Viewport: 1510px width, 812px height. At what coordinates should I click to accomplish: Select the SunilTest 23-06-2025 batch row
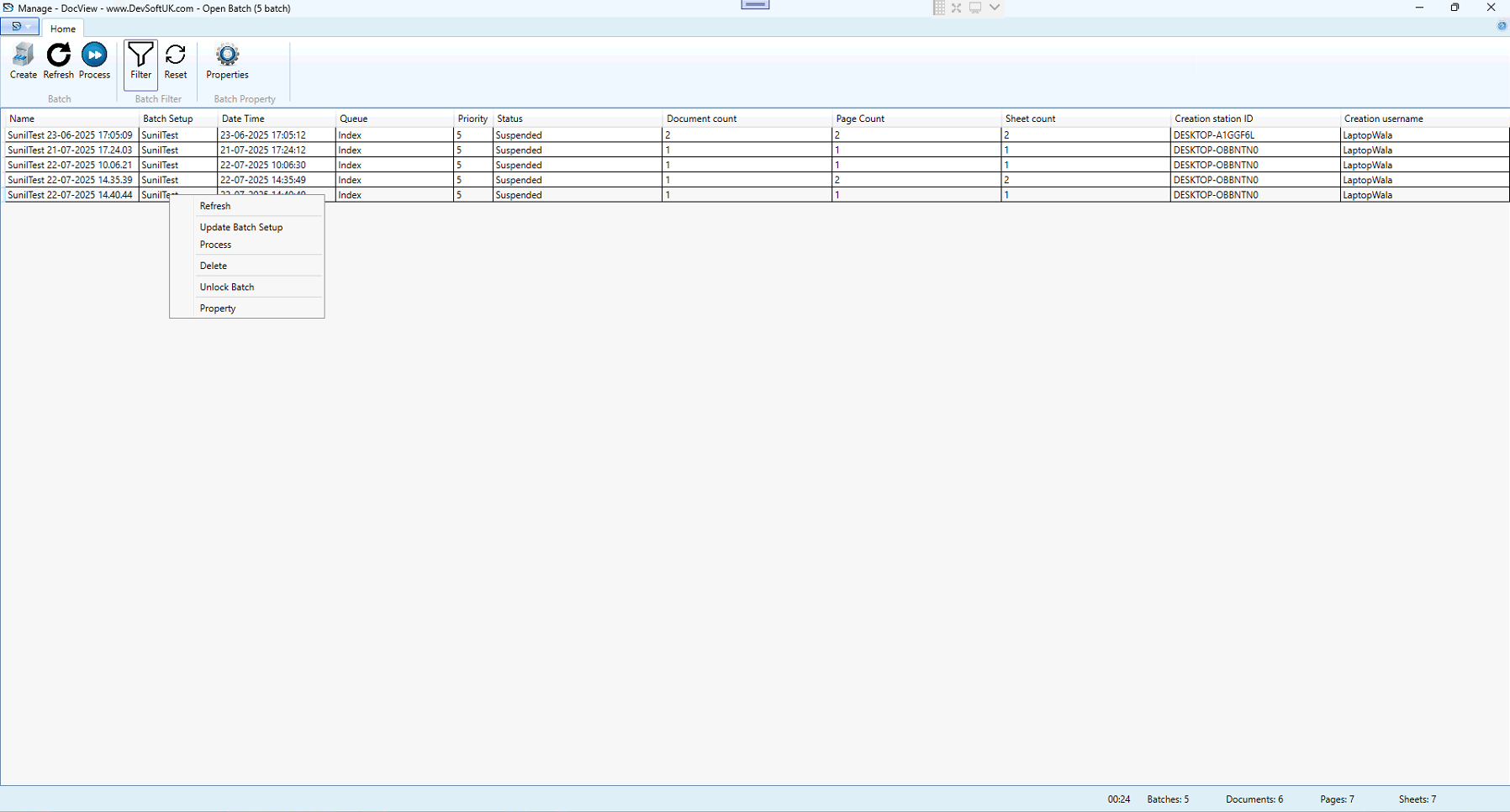(x=70, y=134)
